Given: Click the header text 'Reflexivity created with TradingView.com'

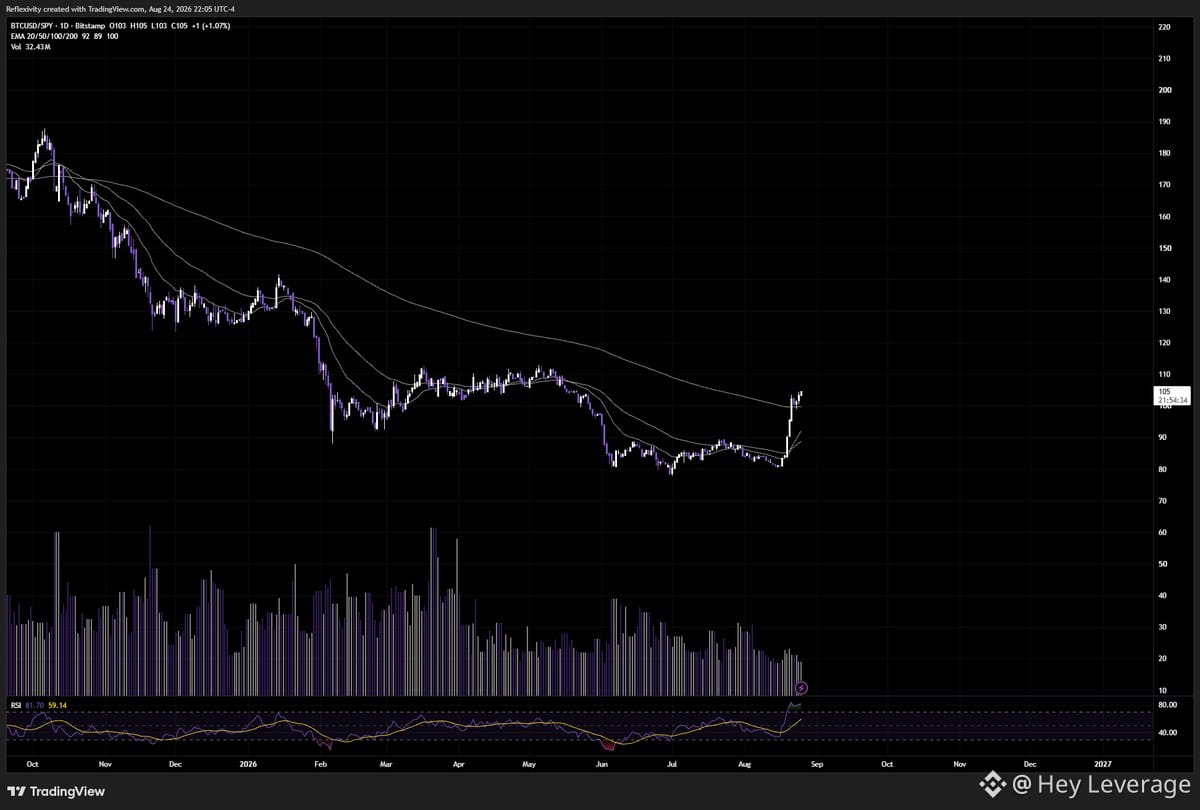Looking at the screenshot, I should point(75,9).
